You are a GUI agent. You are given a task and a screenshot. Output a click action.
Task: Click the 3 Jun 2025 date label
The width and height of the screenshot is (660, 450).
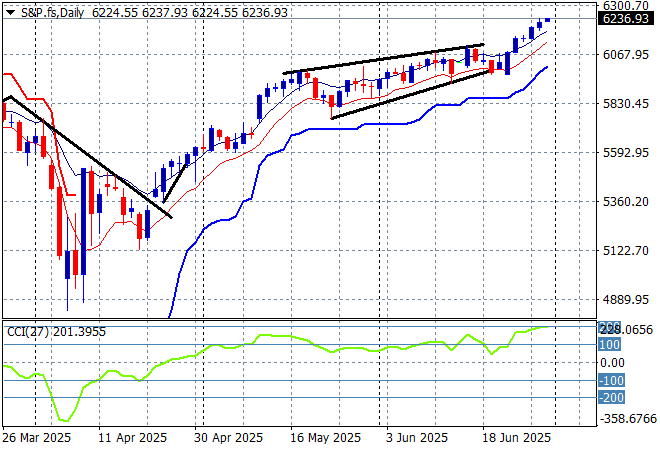[417, 438]
